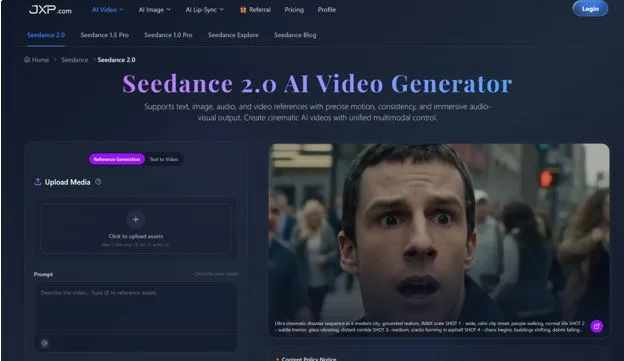Open the Seedance Explore tab
This screenshot has width=624, height=361.
[x=233, y=35]
